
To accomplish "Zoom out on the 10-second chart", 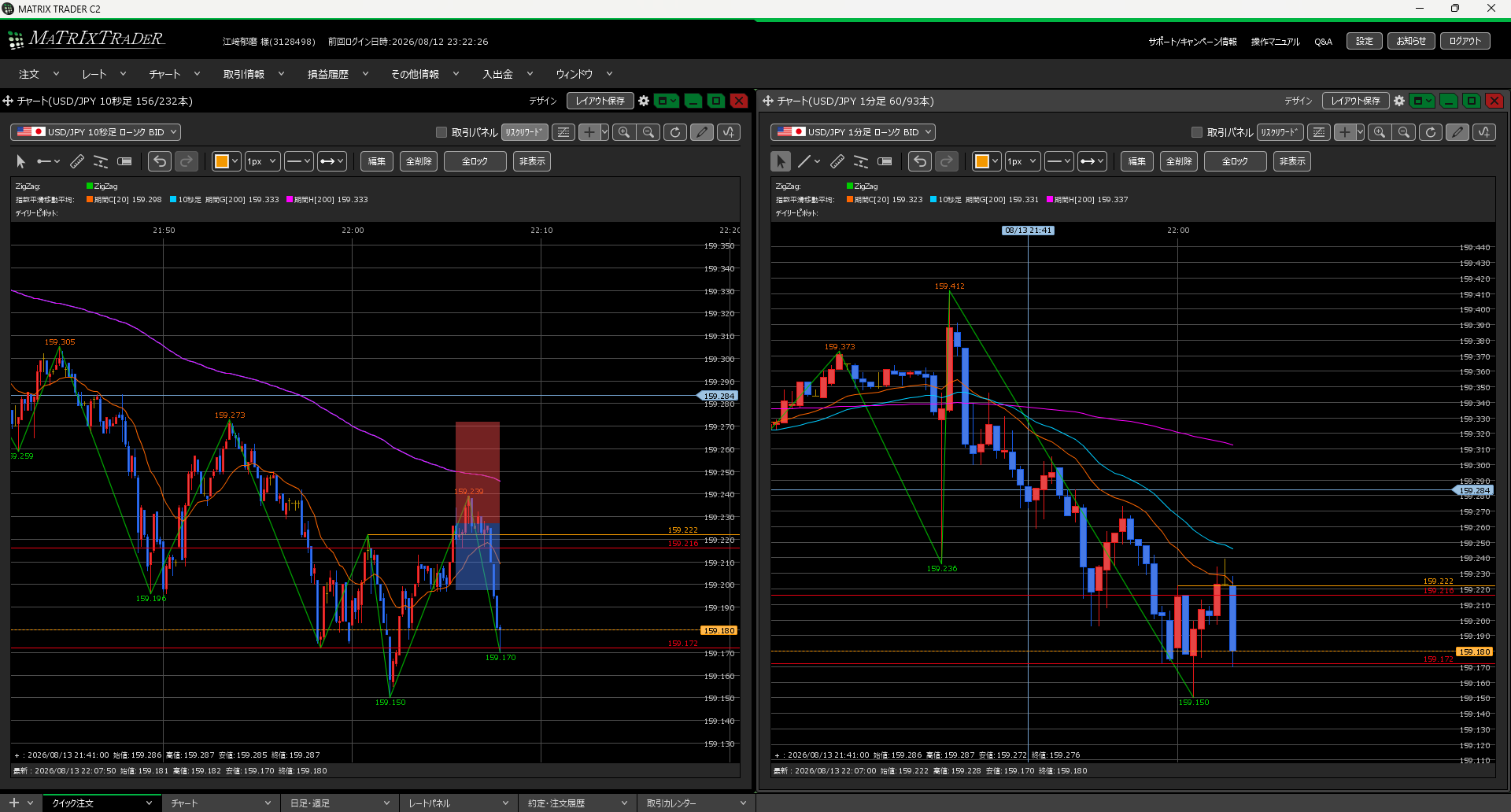I will [x=648, y=132].
